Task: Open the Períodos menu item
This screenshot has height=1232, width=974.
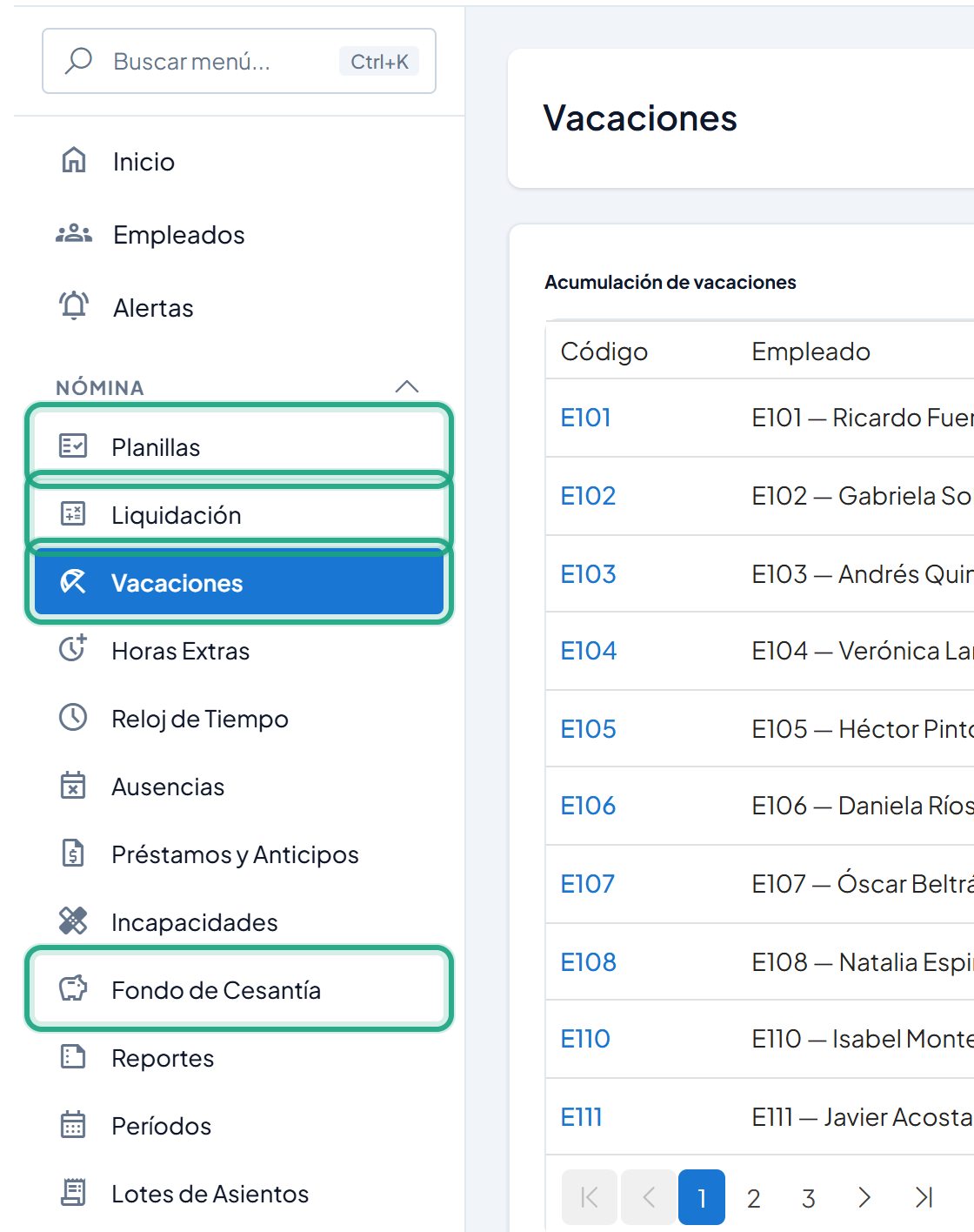Action: (239, 1126)
